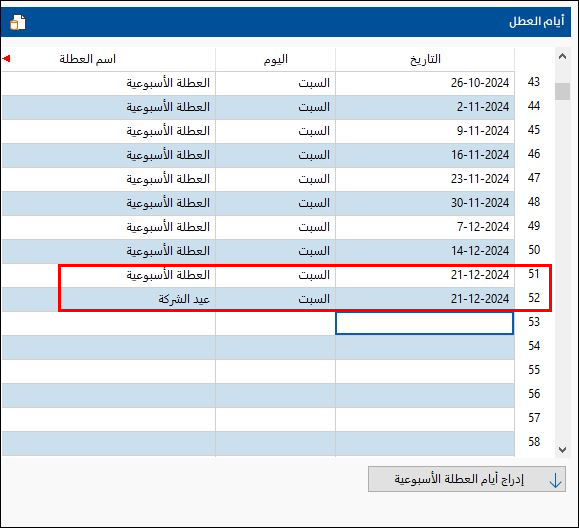The width and height of the screenshot is (579, 528).
Task: Select the اليوم column header
Action: [275, 59]
